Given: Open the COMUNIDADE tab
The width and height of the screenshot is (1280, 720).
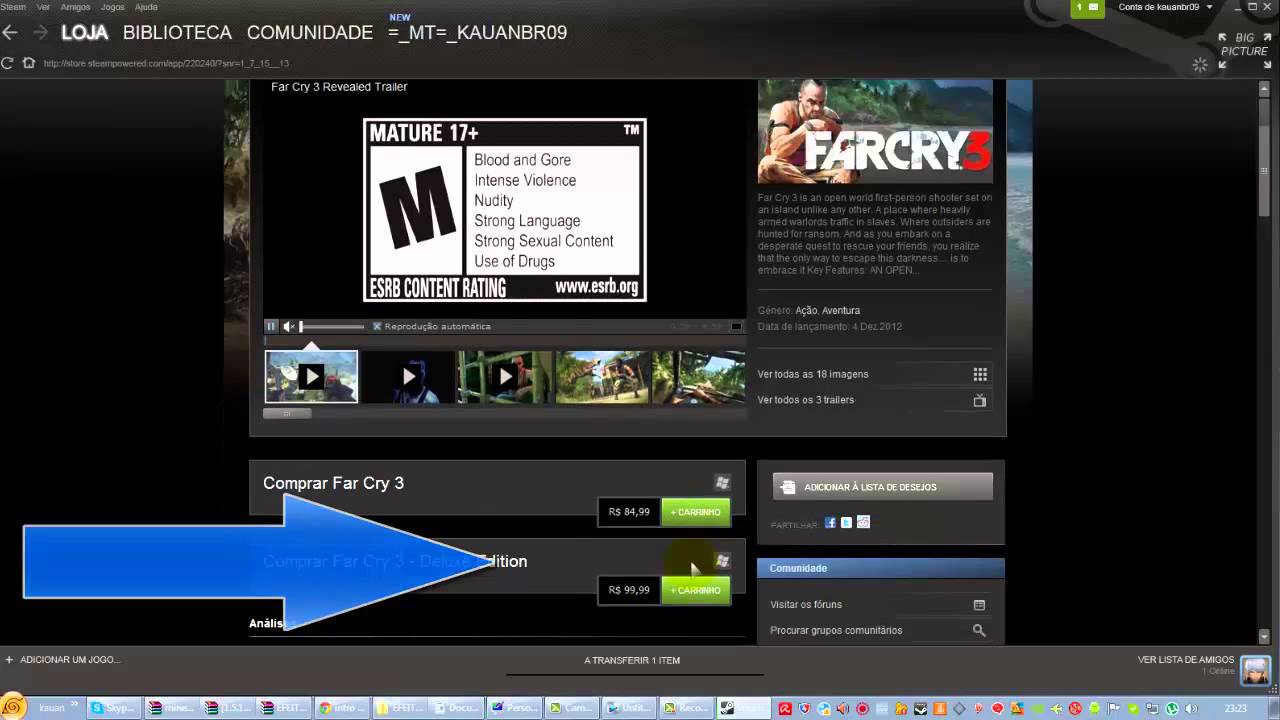Looking at the screenshot, I should point(310,32).
